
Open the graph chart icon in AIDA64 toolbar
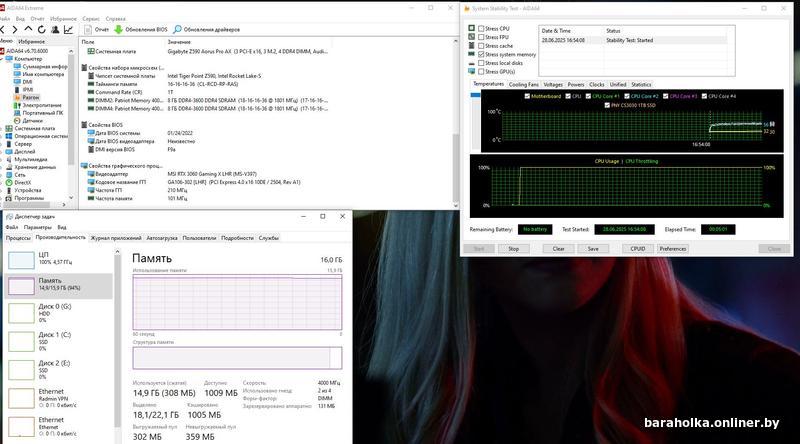coord(68,30)
